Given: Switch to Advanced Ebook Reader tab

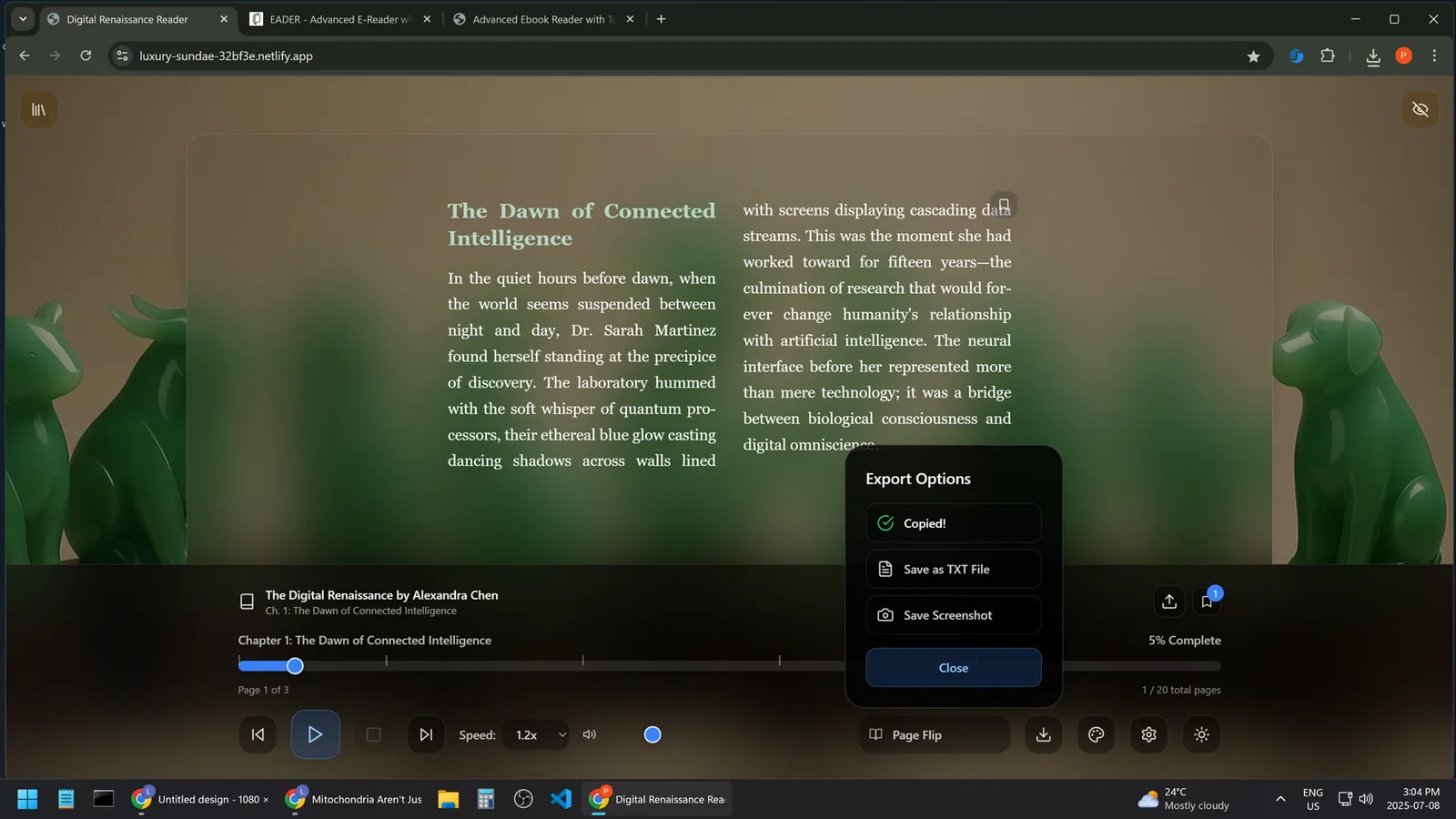Looking at the screenshot, I should (543, 19).
